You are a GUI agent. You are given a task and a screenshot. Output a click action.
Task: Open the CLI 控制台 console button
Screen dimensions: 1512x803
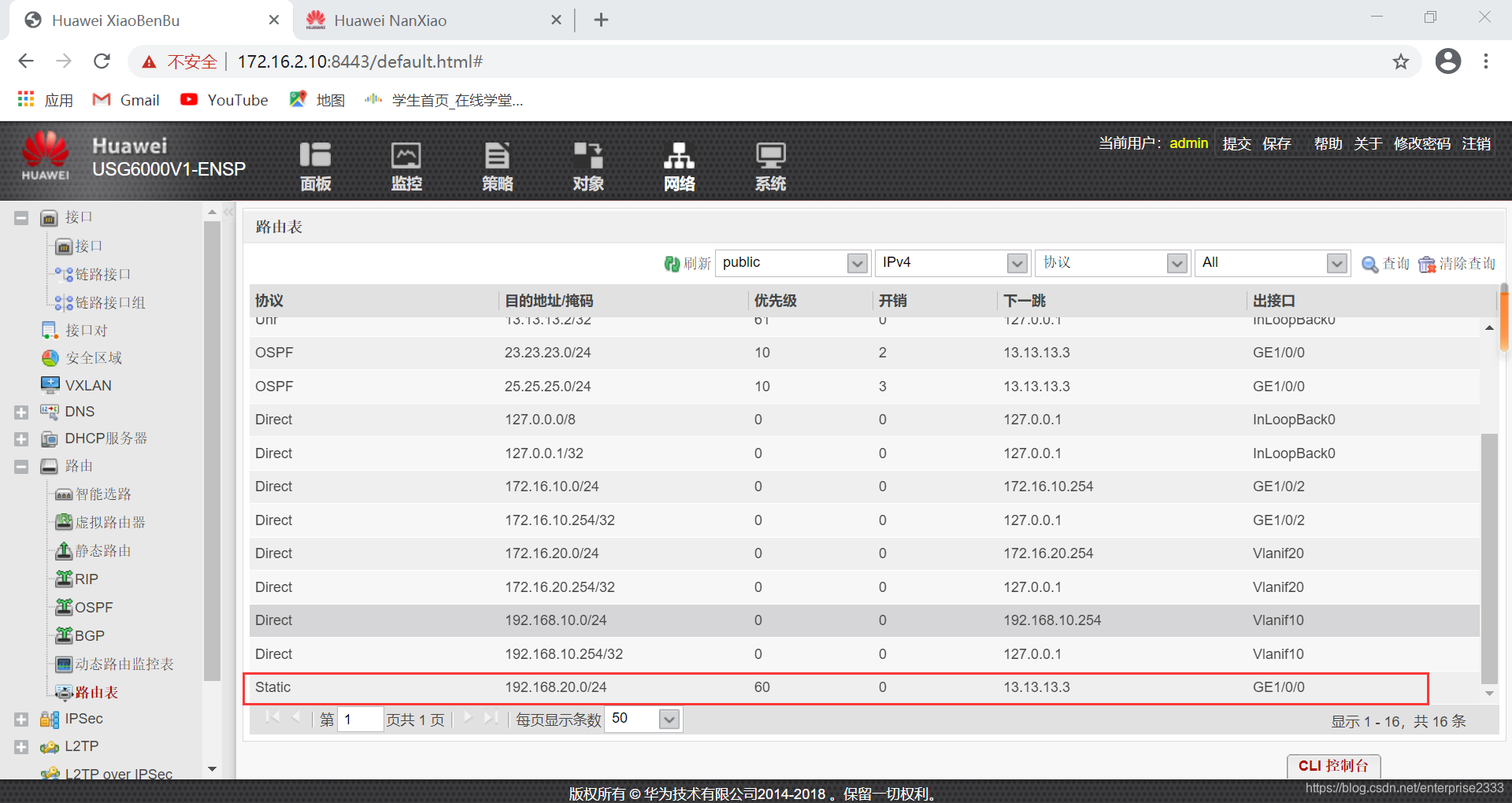pos(1333,765)
